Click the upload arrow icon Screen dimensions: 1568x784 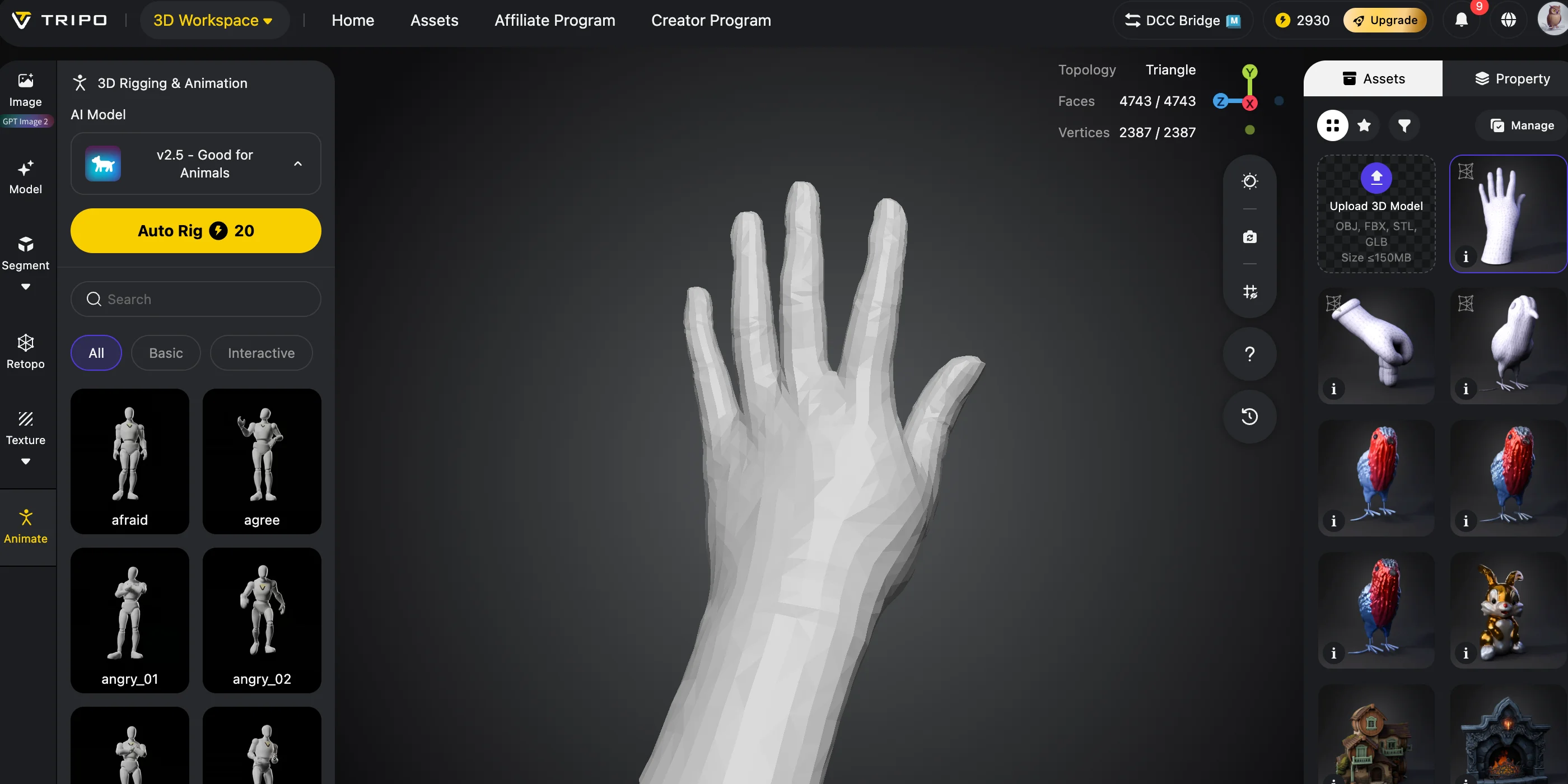1376,178
